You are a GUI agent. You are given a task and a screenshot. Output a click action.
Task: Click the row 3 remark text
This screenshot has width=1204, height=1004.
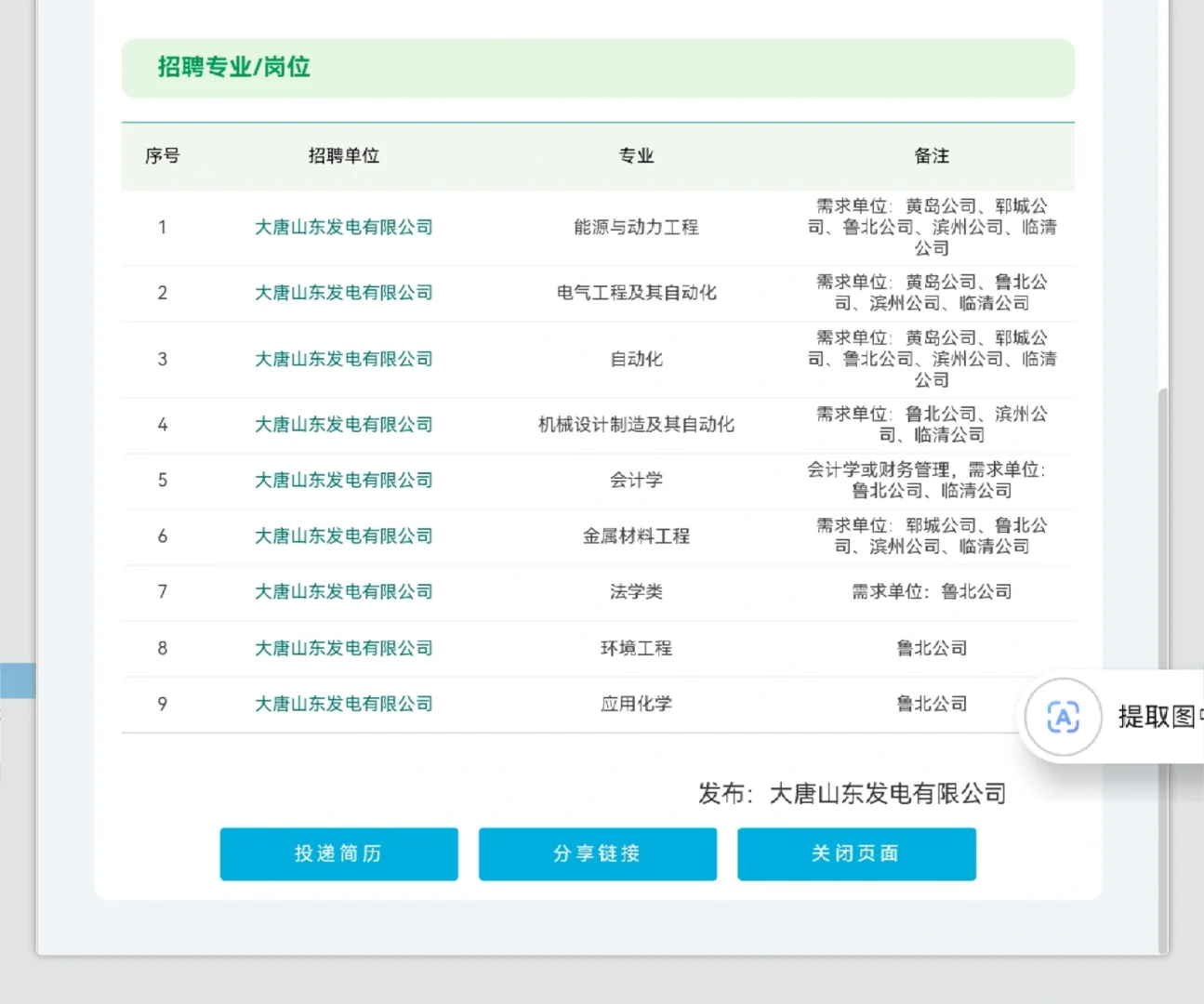[x=932, y=359]
